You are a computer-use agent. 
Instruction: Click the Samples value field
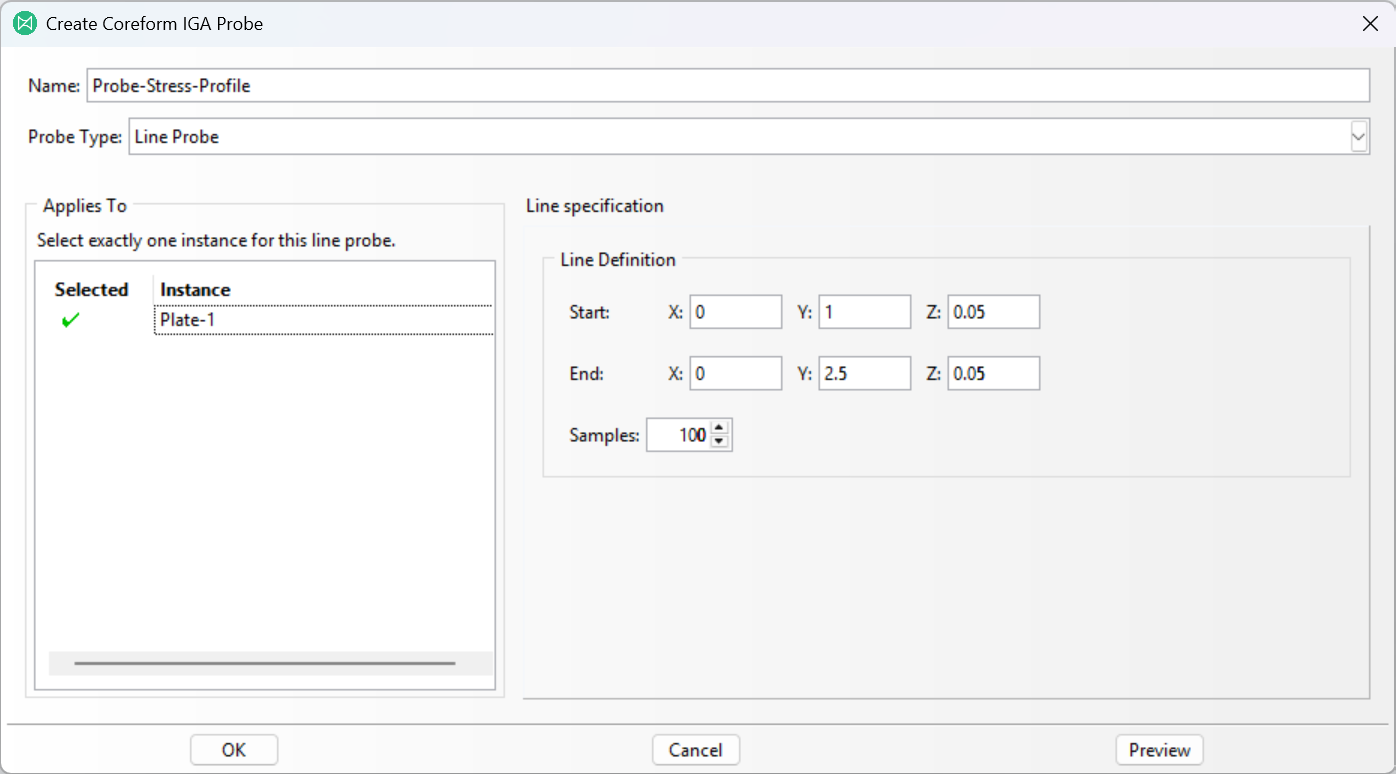point(678,435)
